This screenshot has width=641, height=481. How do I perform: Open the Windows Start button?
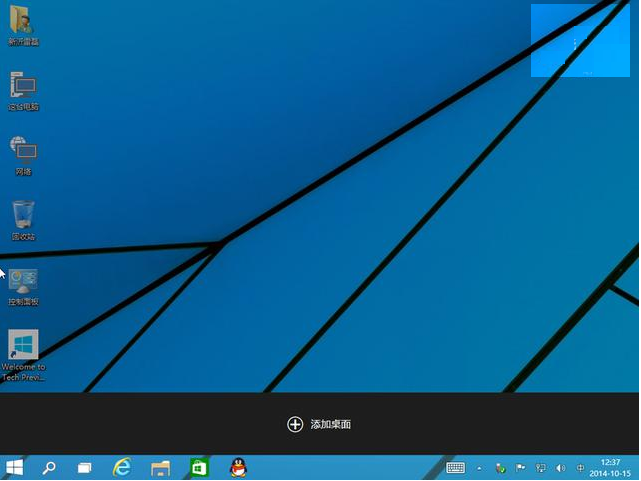coord(15,467)
